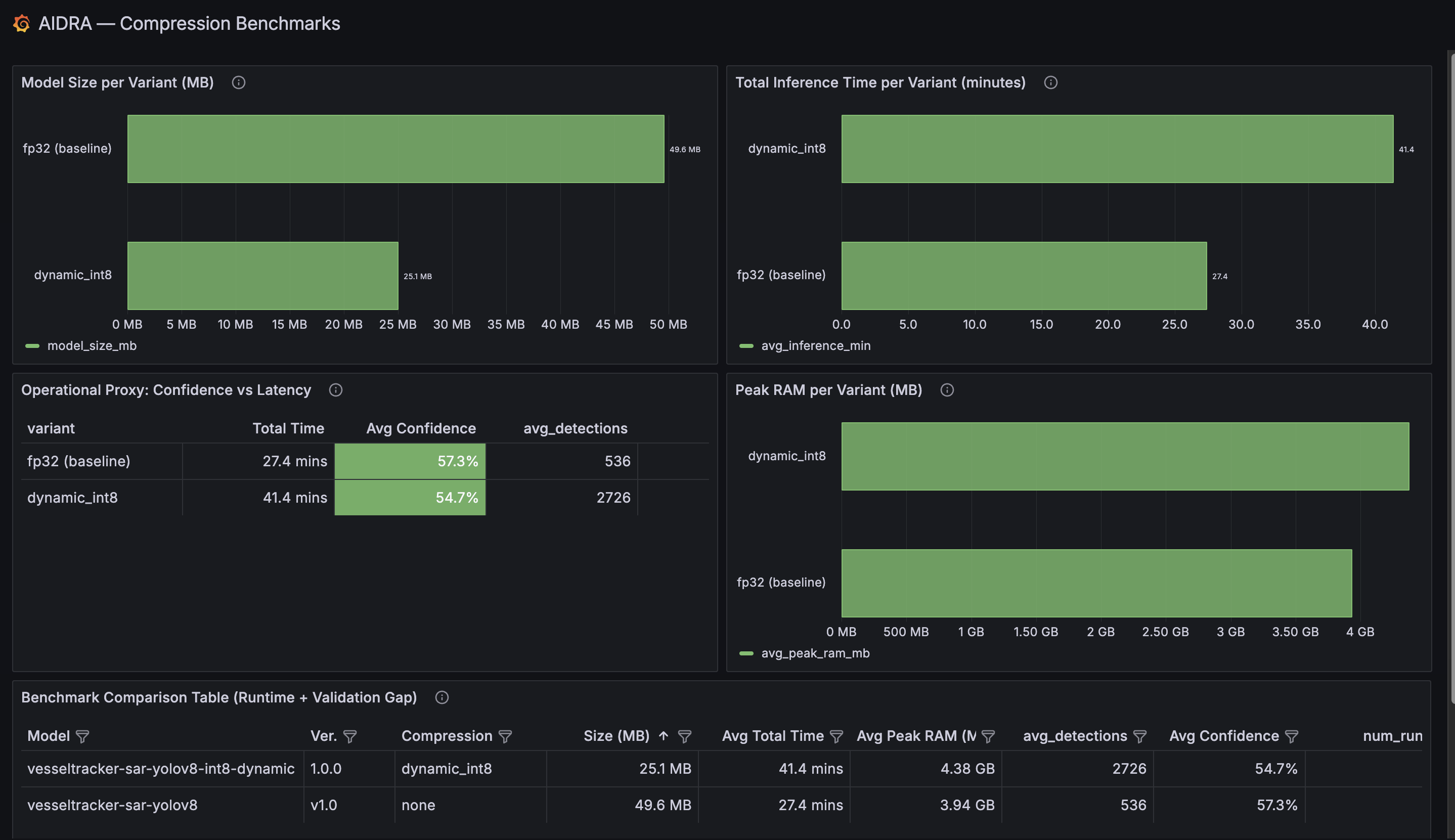Filter the Avg Confidence column in benchmark table
Screen dimensions: 1455x840
1291,736
